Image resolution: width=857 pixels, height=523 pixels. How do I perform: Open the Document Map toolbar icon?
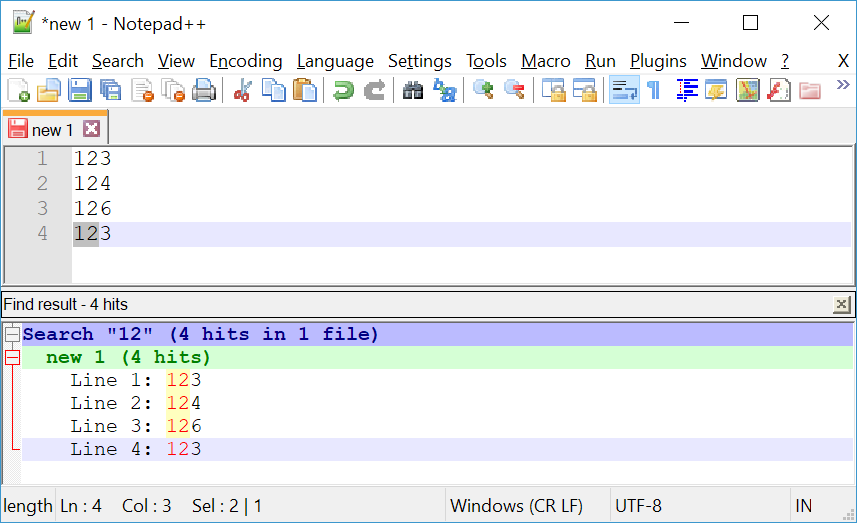click(748, 90)
